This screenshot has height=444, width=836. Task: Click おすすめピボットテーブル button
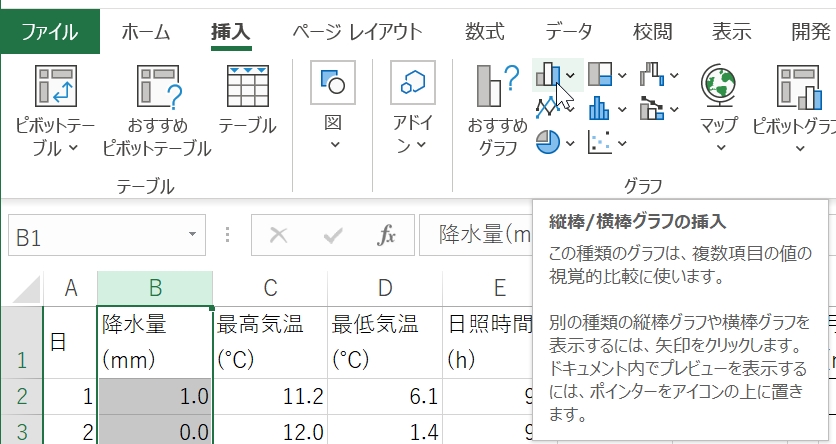[x=157, y=112]
